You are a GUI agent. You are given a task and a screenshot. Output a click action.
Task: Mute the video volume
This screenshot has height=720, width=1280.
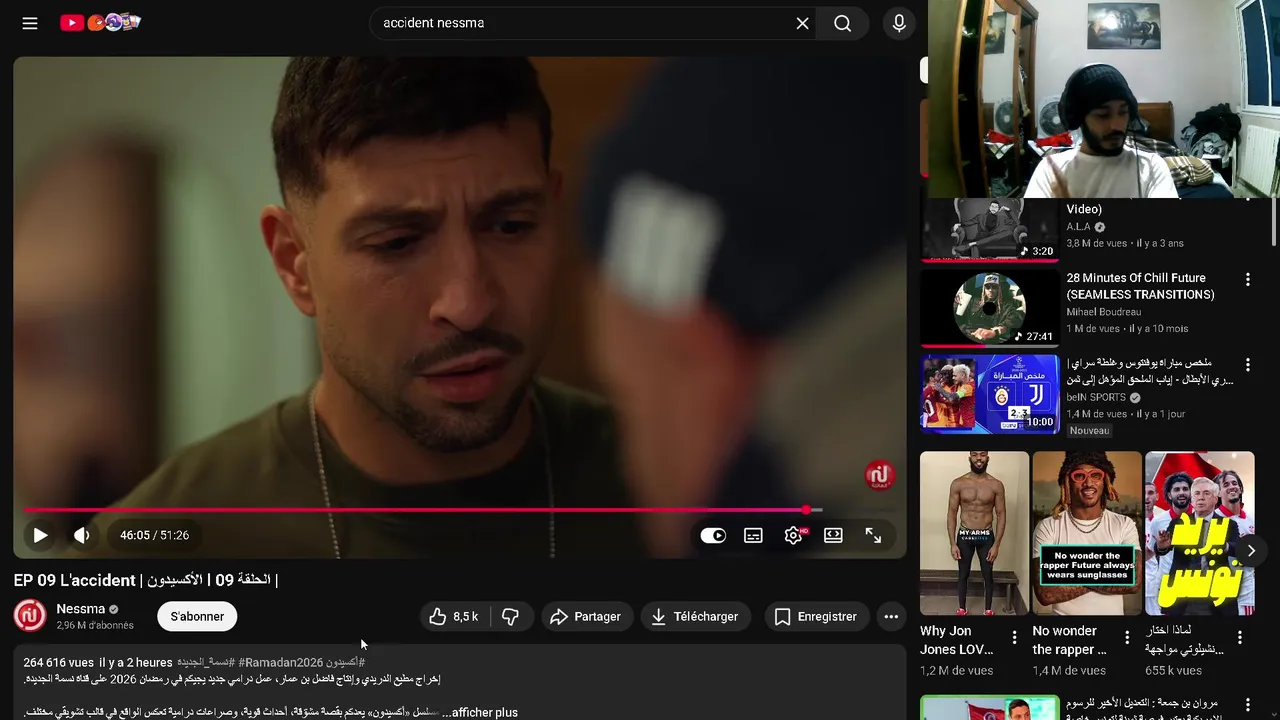(x=82, y=535)
